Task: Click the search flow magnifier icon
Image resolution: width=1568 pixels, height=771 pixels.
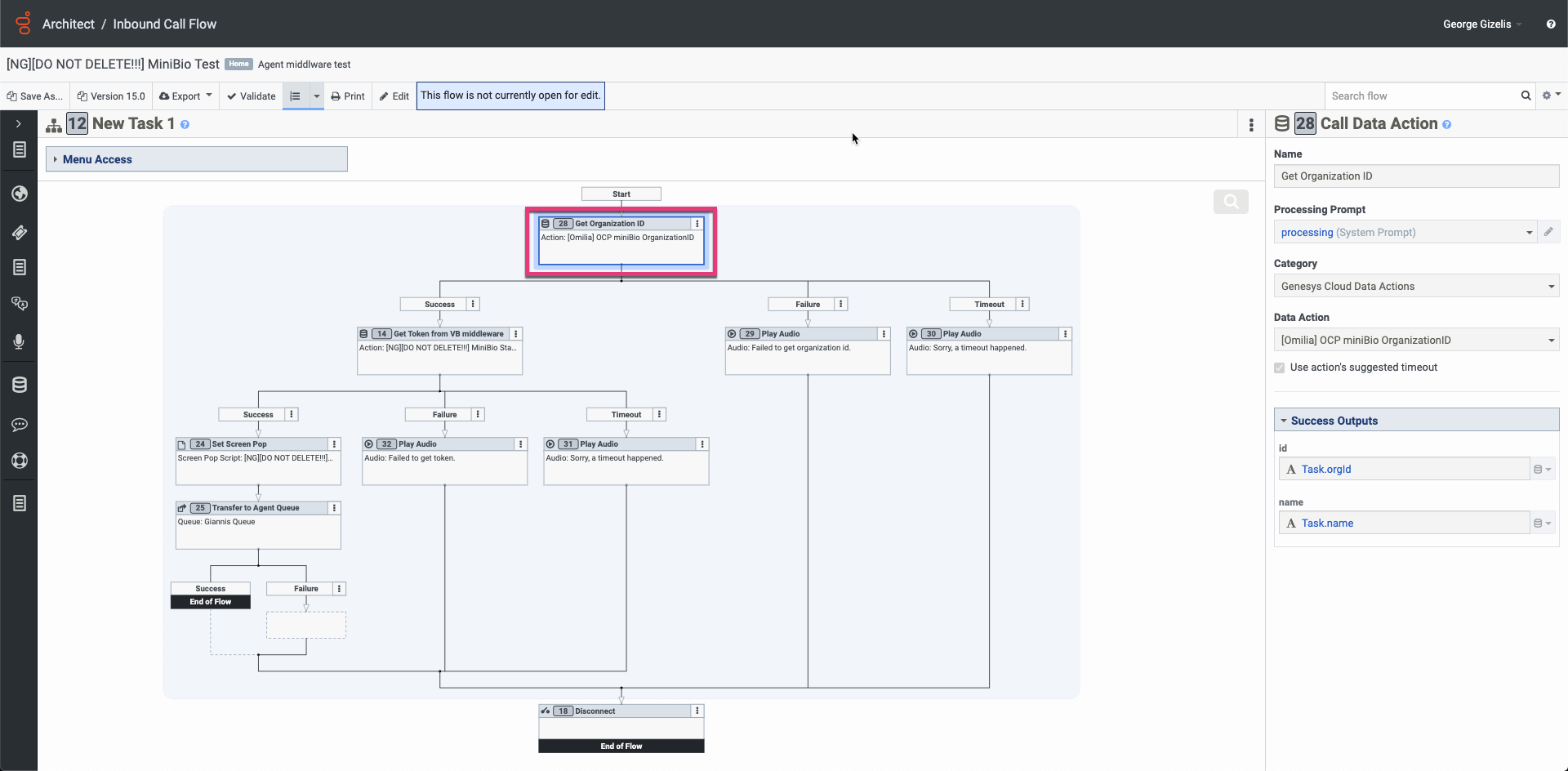Action: coord(1525,96)
